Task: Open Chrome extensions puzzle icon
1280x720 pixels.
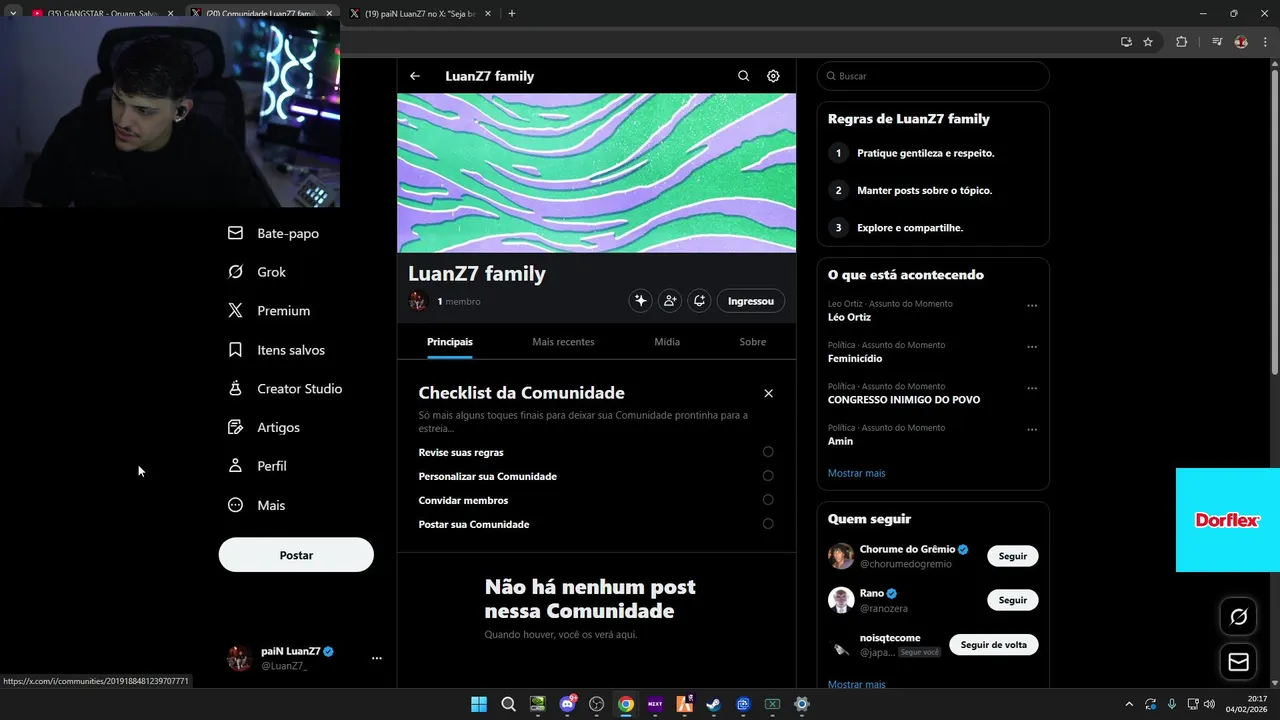Action: click(1181, 42)
